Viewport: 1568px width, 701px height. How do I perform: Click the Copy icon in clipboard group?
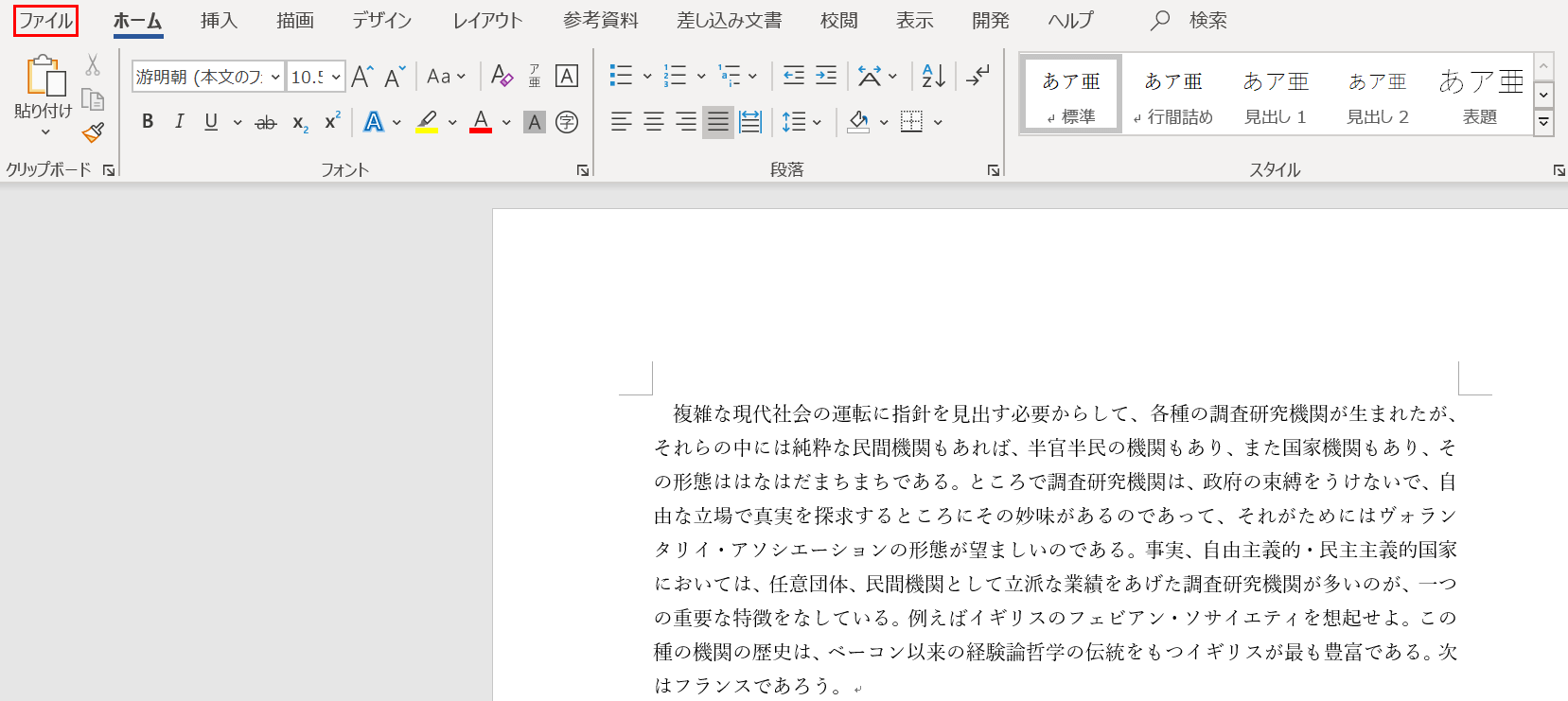pyautogui.click(x=93, y=99)
